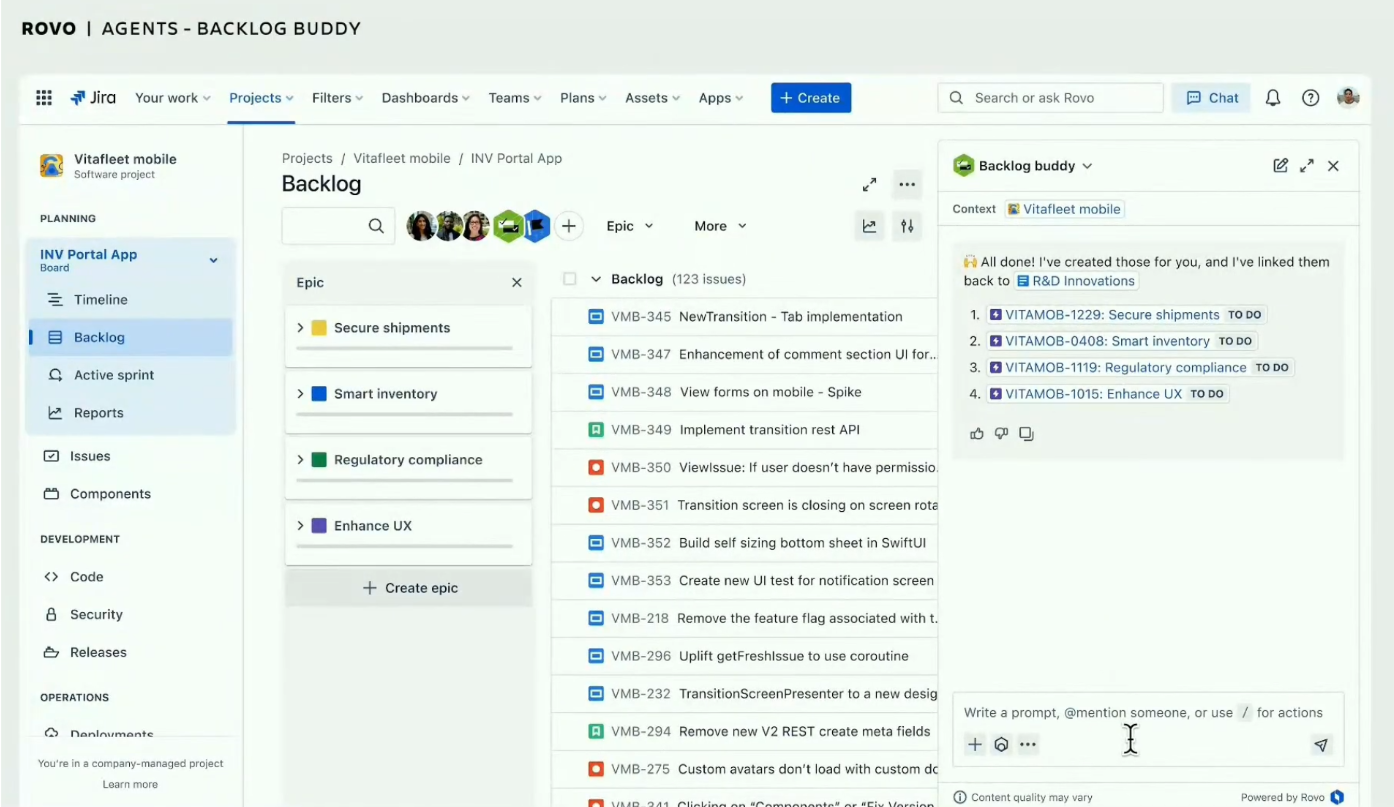The width and height of the screenshot is (1394, 807).
Task: Open the More filter dropdown
Action: coord(721,226)
